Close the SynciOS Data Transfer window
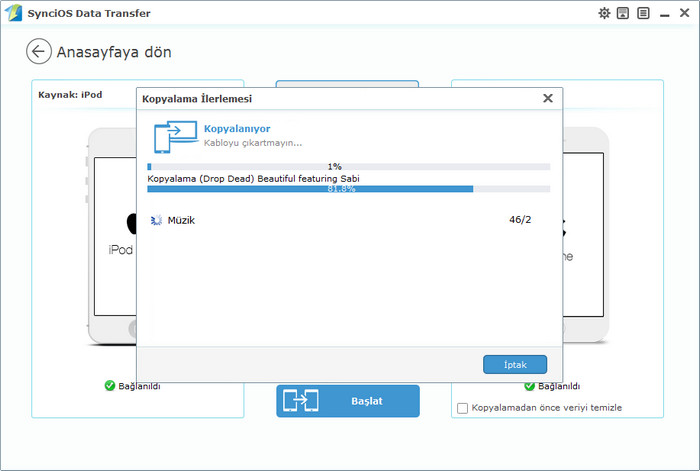 (x=684, y=13)
